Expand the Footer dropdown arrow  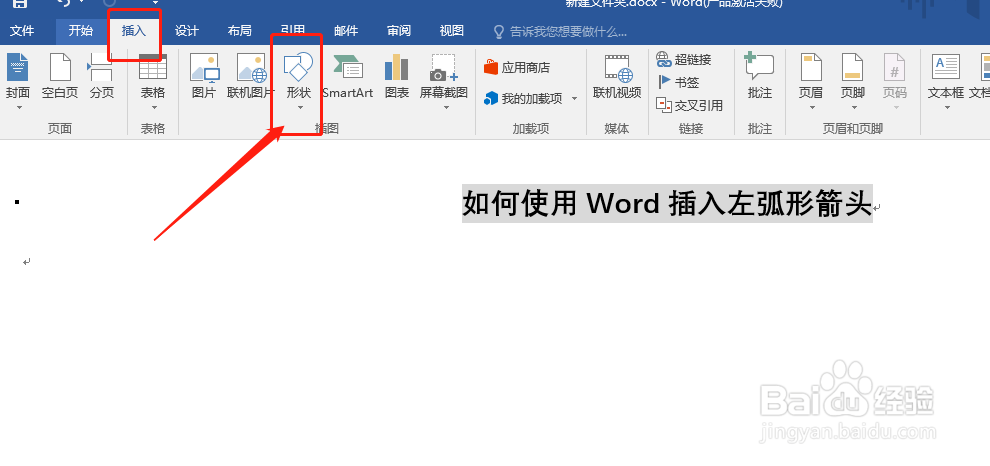coord(853,107)
